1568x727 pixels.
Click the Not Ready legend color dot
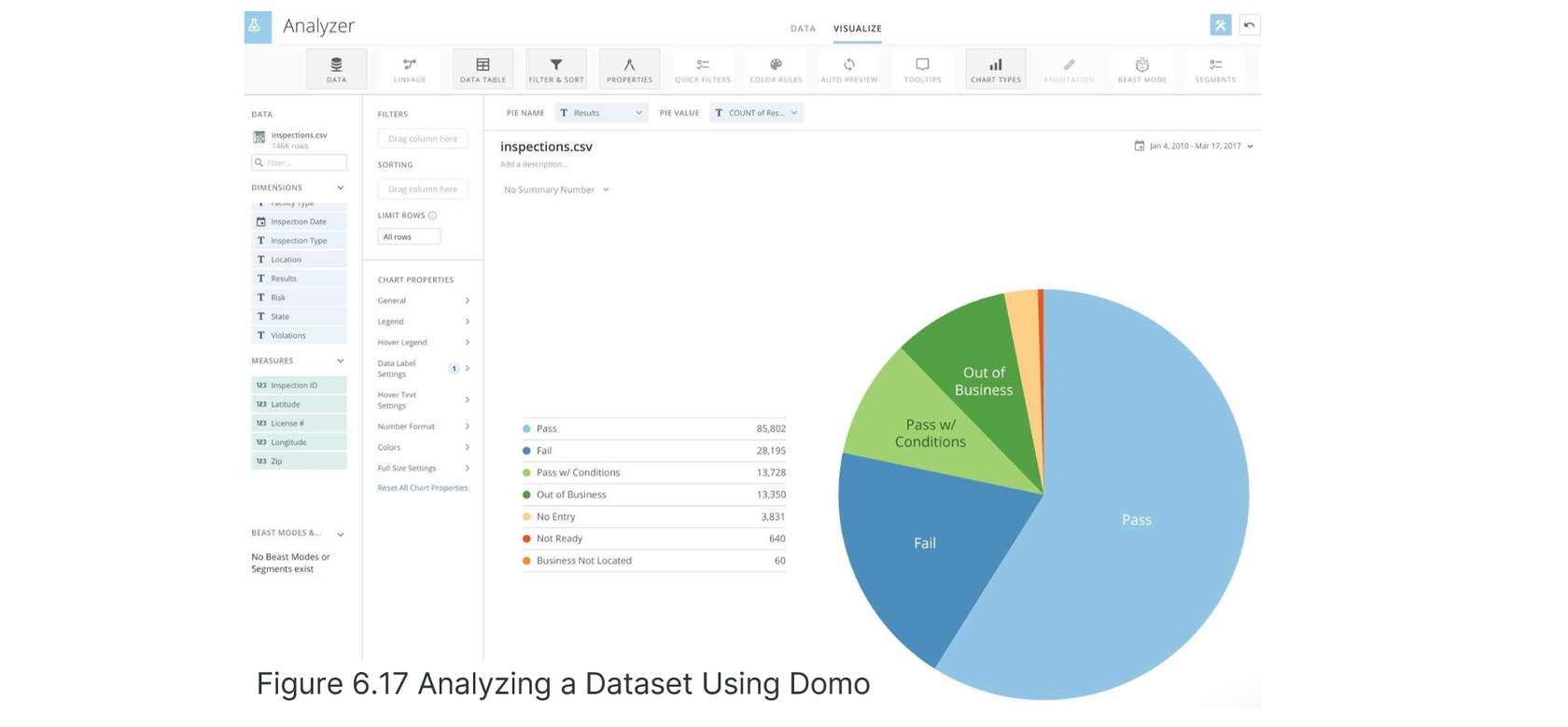click(526, 538)
